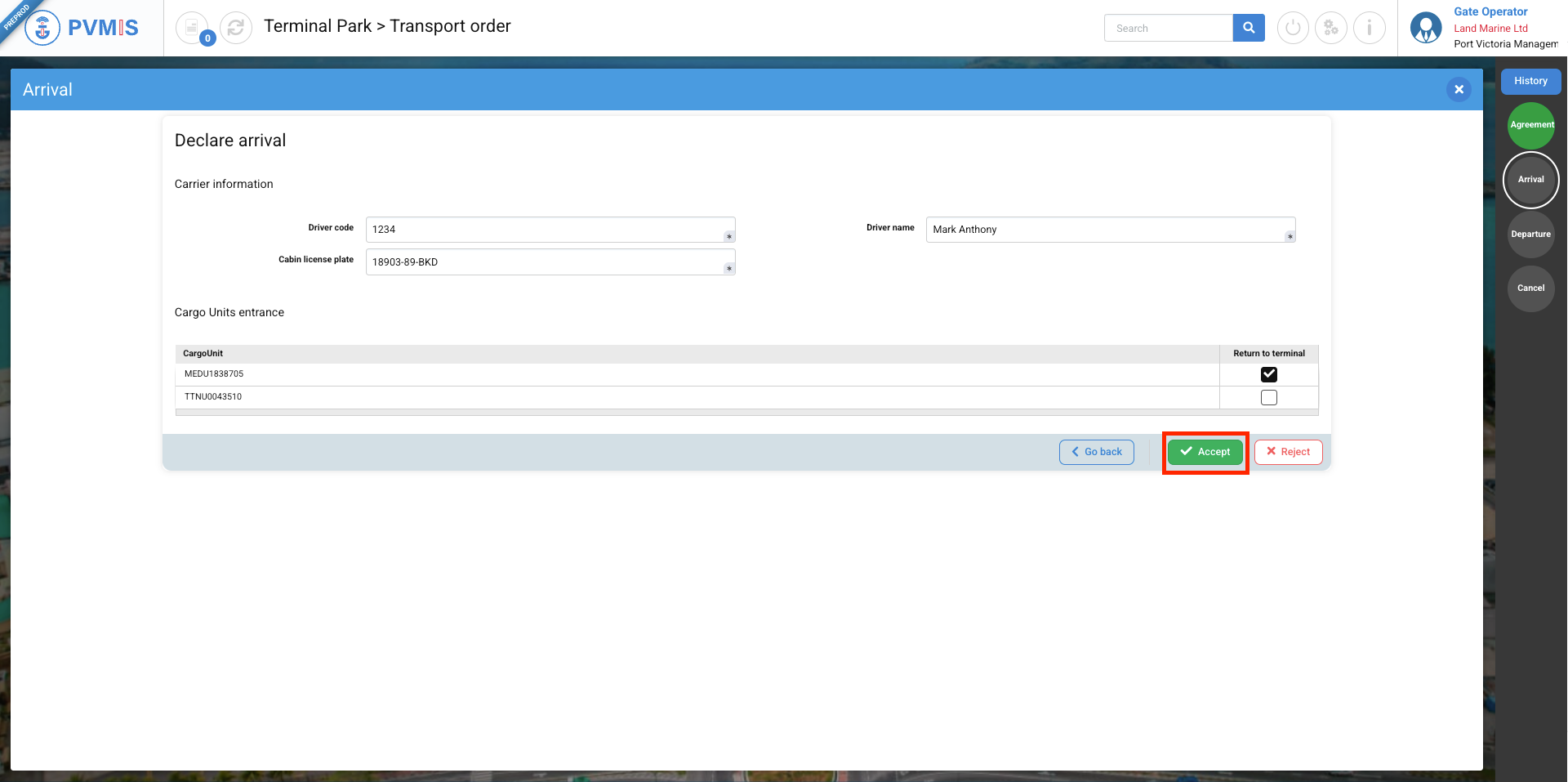Click the PVMIS anchor logo
The image size is (1568, 782).
[x=42, y=28]
